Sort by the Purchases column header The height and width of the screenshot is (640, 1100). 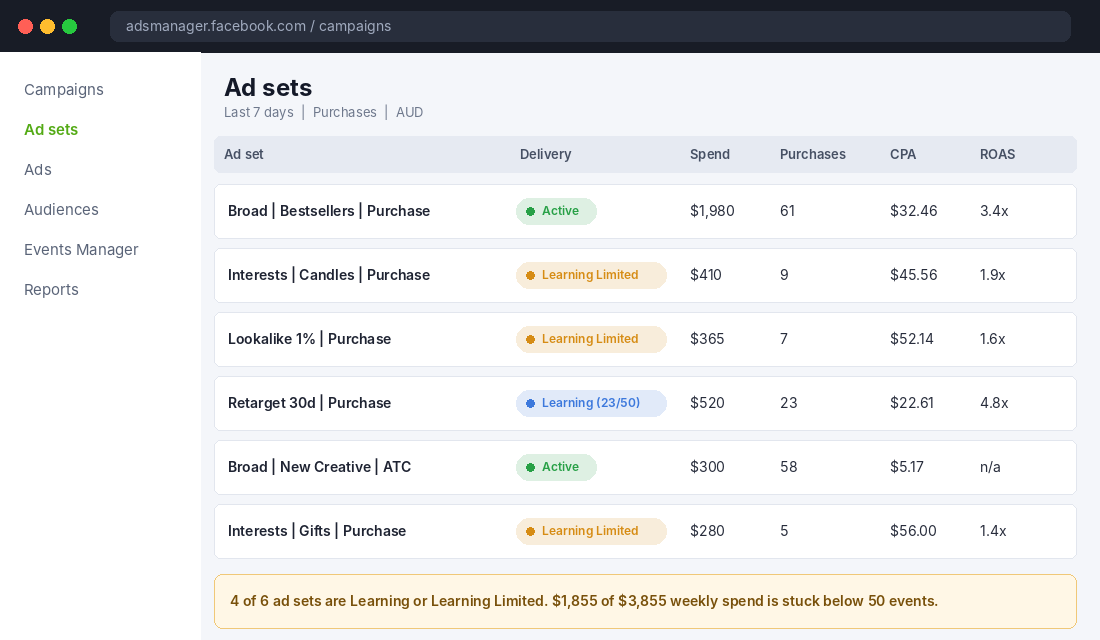812,154
